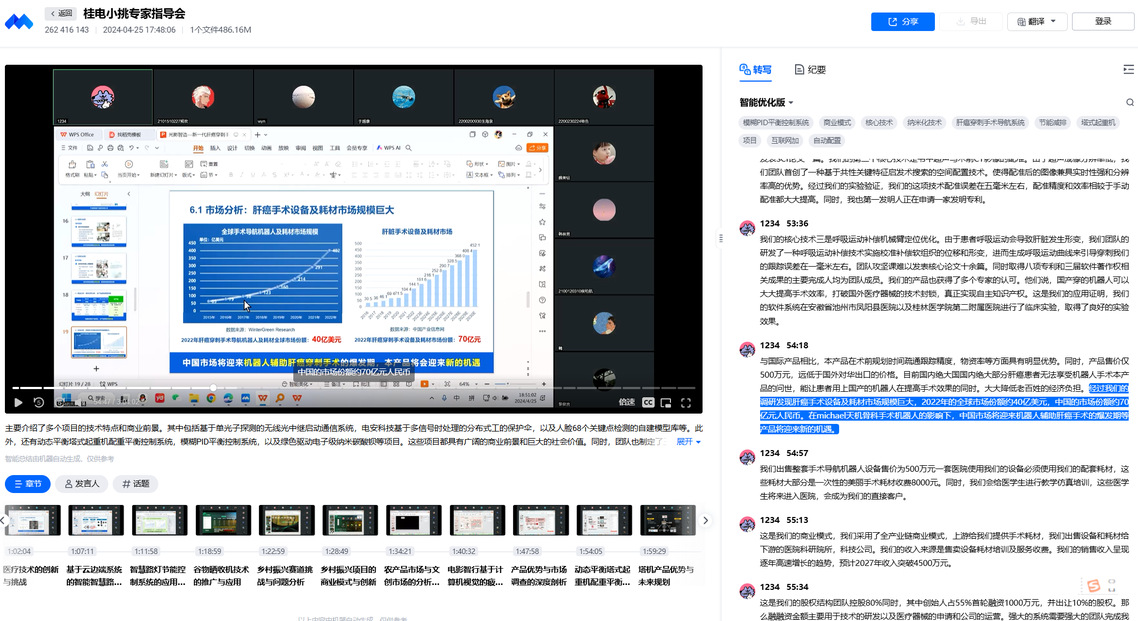The height and width of the screenshot is (621, 1138).
Task: Click the 登录 login button
Action: coord(1103,21)
